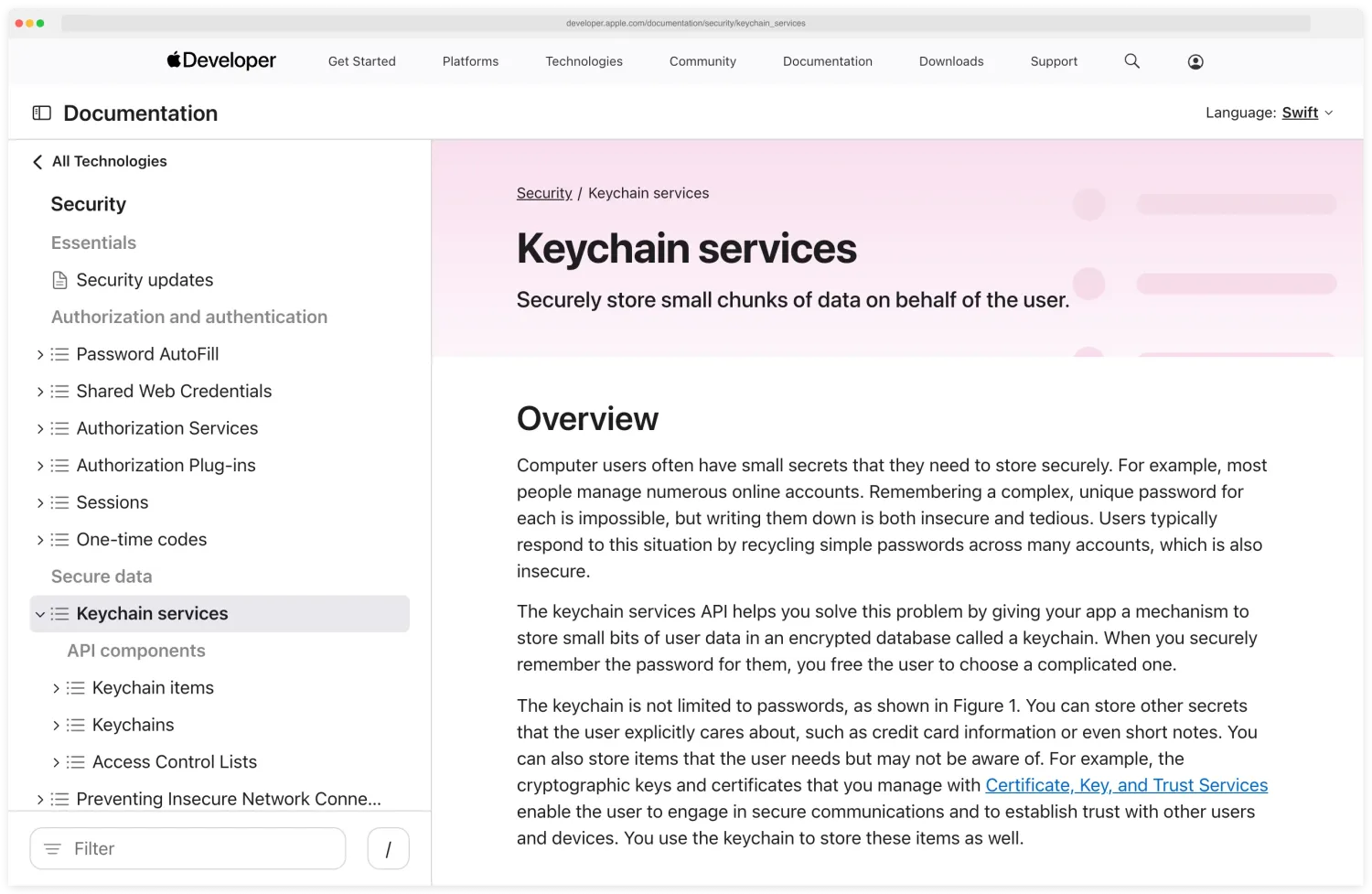
Task: Open the Security updates page
Action: coord(145,280)
